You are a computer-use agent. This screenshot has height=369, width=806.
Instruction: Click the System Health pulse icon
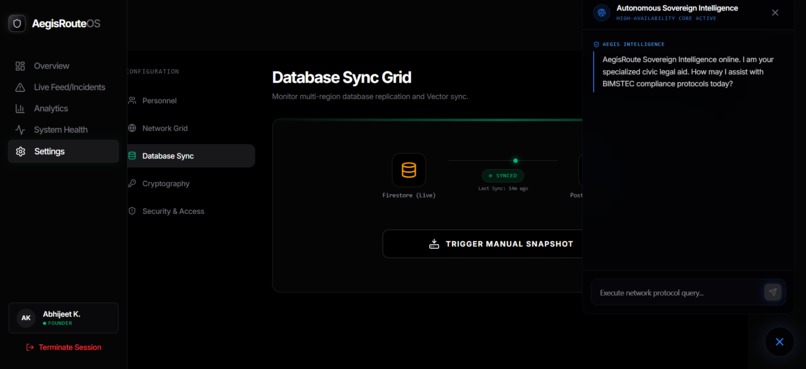point(20,130)
